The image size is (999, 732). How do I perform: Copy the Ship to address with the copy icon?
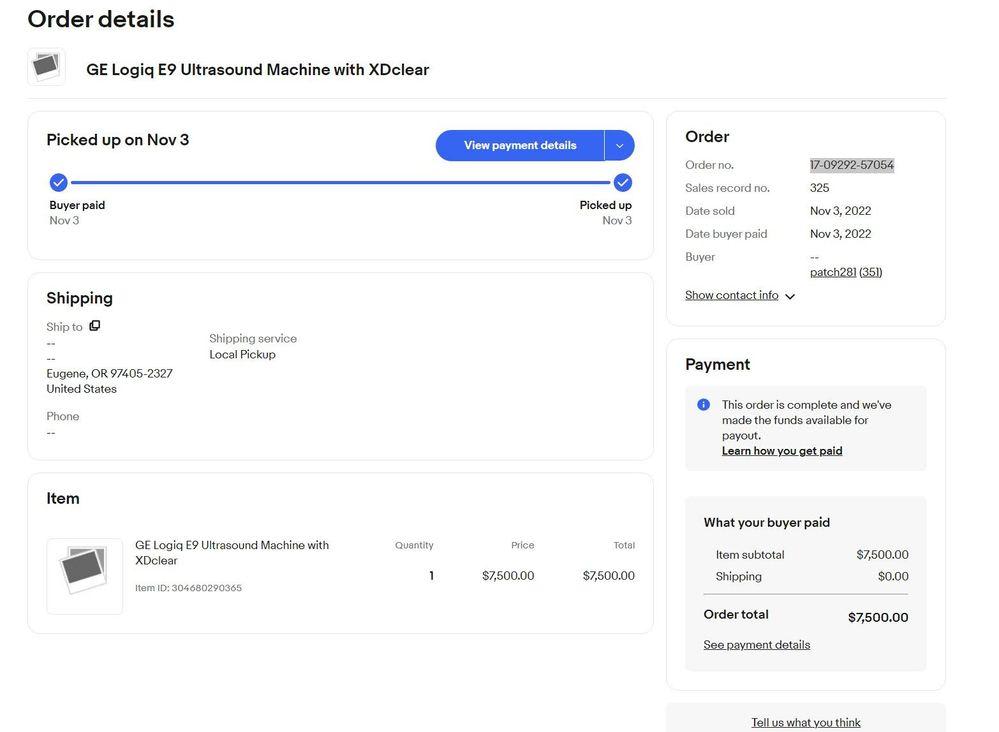pyautogui.click(x=94, y=326)
